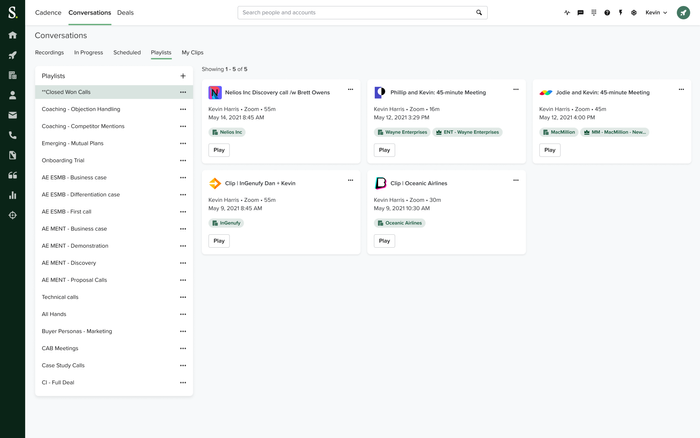Open the settings gear icon in header
700x438 pixels.
[634, 13]
